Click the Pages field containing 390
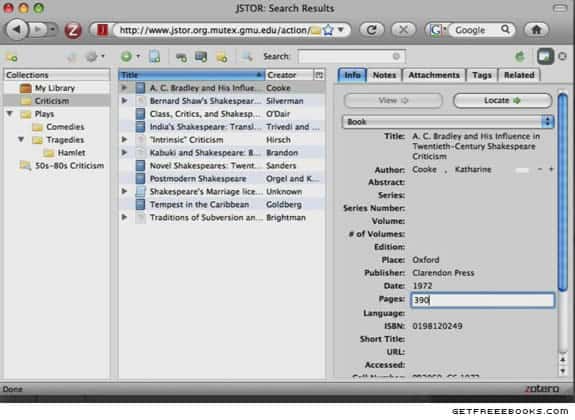Screen dimensions: 575x420 pyautogui.click(x=483, y=300)
